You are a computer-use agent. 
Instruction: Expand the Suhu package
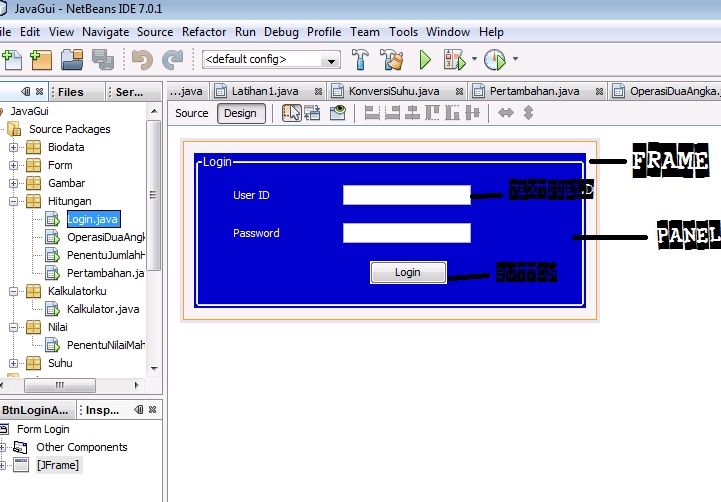pyautogui.click(x=13, y=363)
